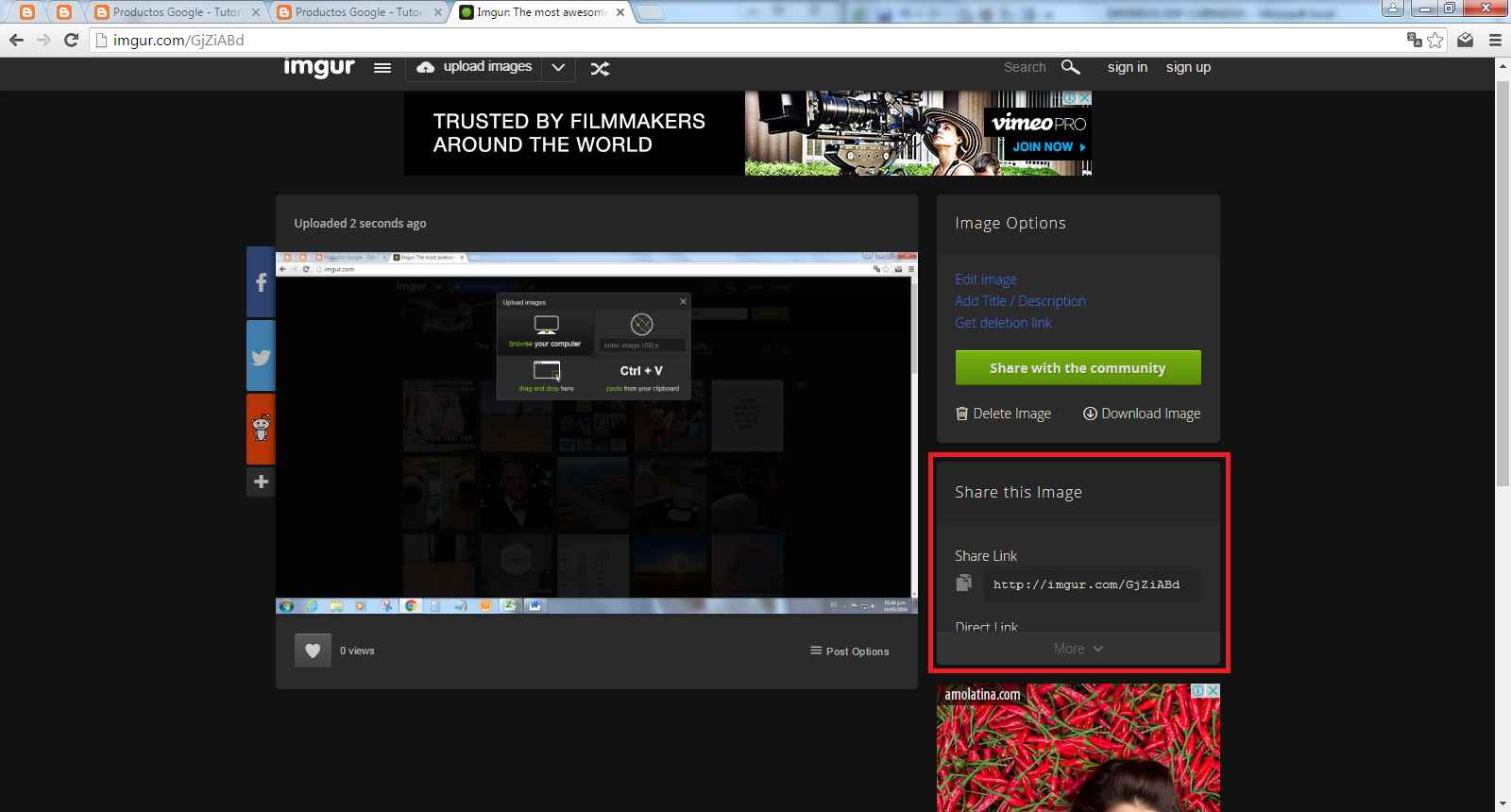Click the upload images button
The image size is (1511, 812).
click(474, 67)
